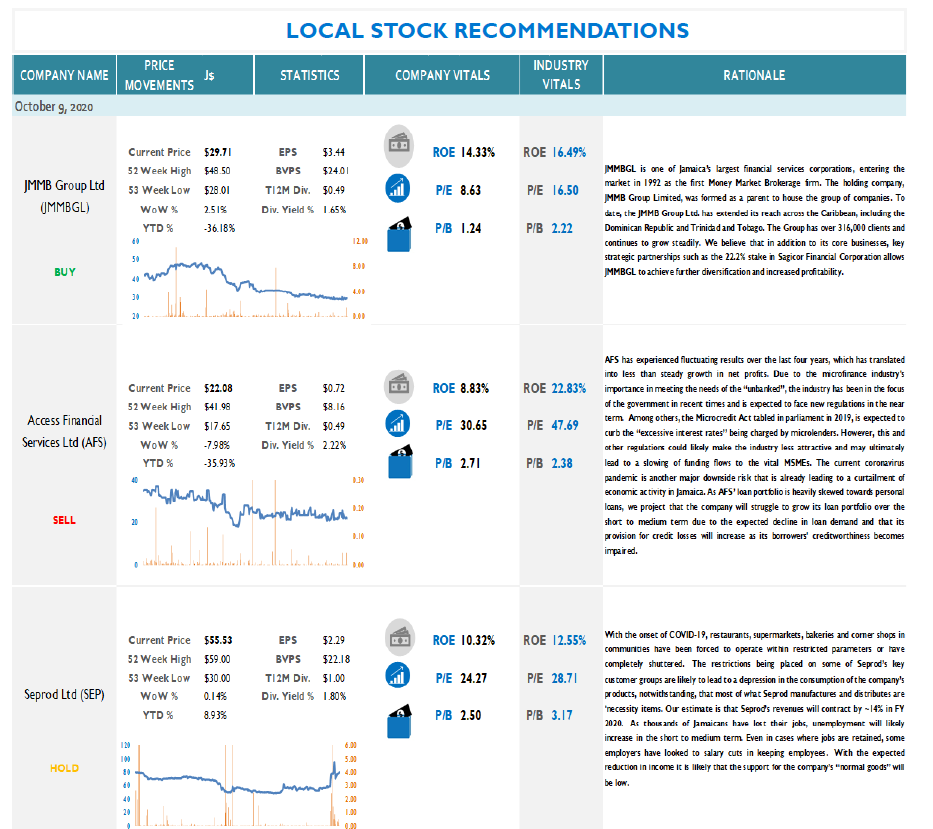The image size is (933, 829).
Task: Click the Seprod rationale paragraph
Action: click(754, 708)
